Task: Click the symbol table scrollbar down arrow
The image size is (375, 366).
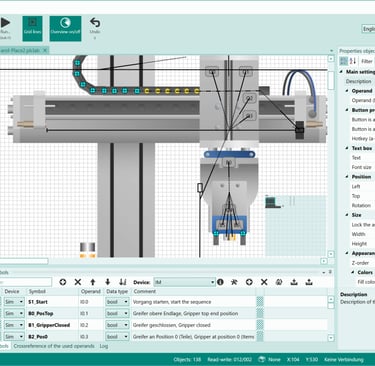Action: coord(331,338)
